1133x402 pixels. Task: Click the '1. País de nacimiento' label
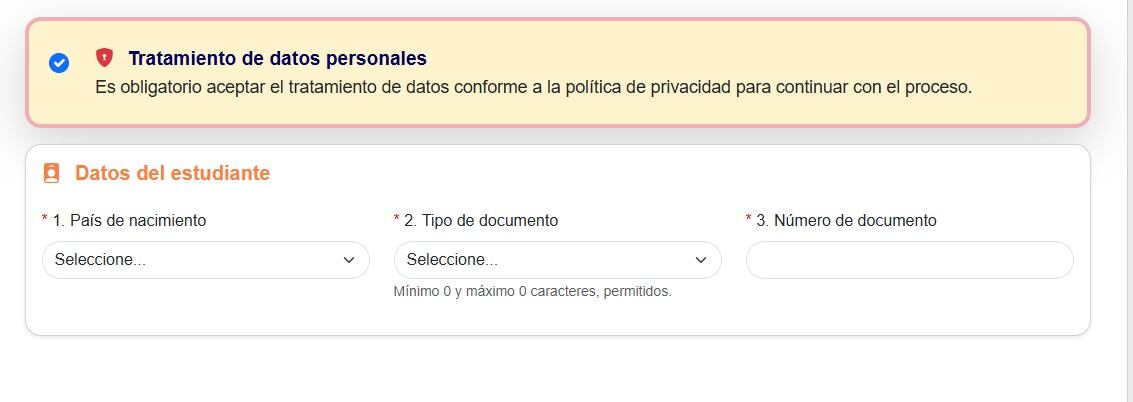pos(129,220)
